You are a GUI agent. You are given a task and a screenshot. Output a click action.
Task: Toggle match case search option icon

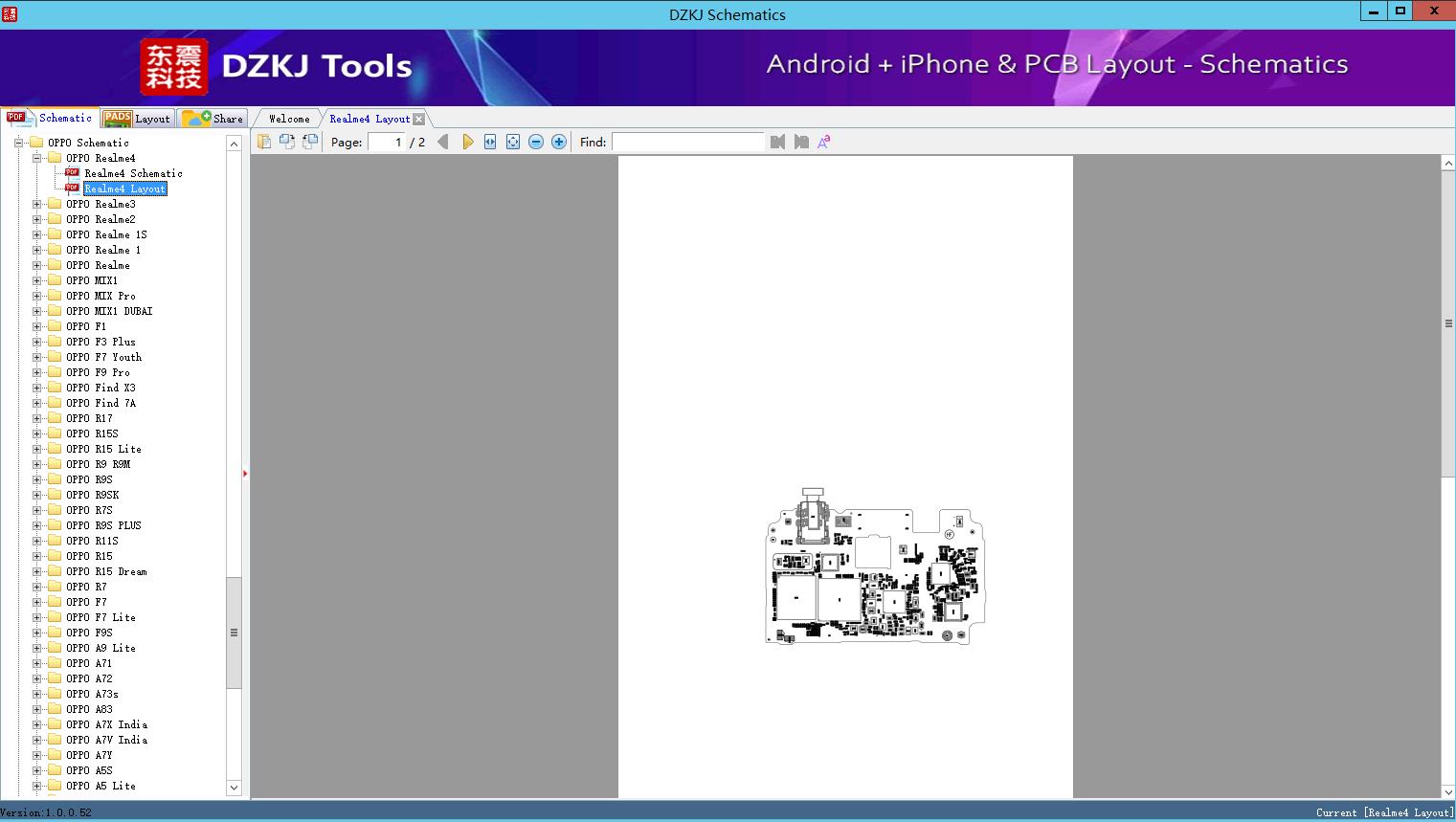coord(824,142)
